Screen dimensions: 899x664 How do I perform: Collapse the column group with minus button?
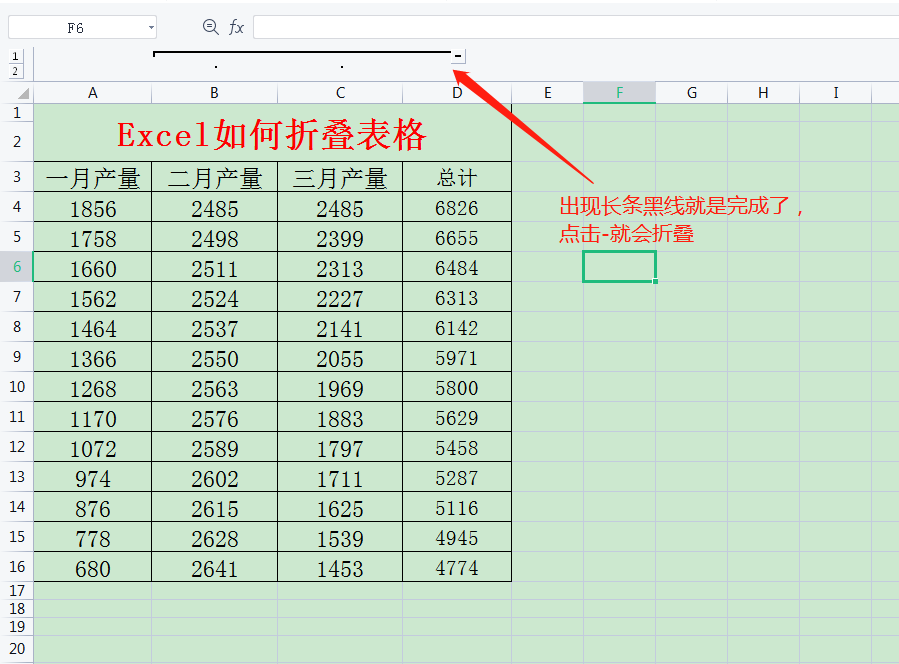(x=458, y=56)
